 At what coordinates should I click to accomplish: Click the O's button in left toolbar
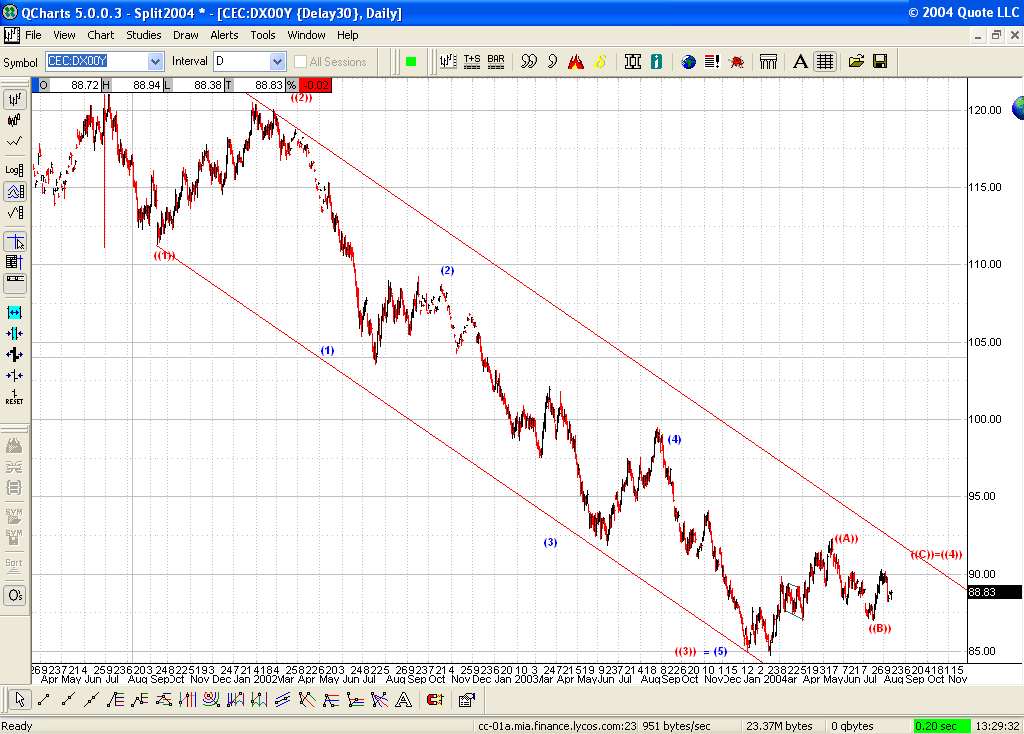coord(14,595)
